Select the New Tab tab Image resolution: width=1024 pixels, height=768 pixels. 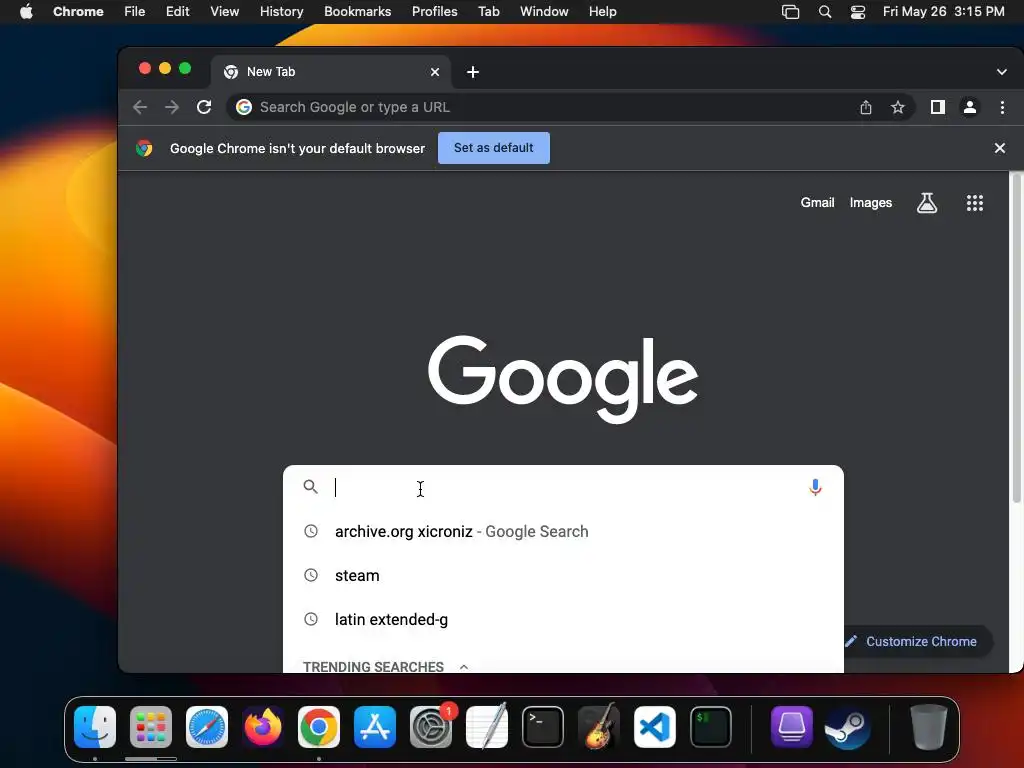(x=331, y=72)
